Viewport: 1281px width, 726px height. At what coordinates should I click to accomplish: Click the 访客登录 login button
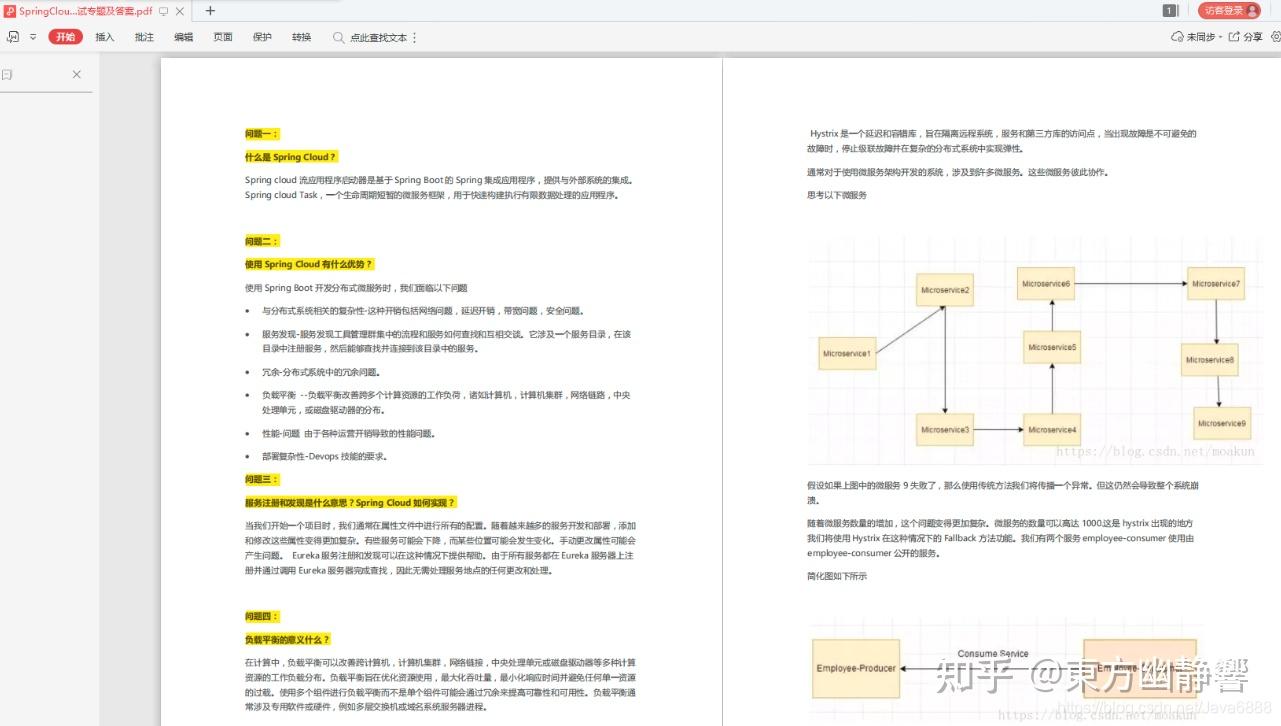pos(1229,10)
